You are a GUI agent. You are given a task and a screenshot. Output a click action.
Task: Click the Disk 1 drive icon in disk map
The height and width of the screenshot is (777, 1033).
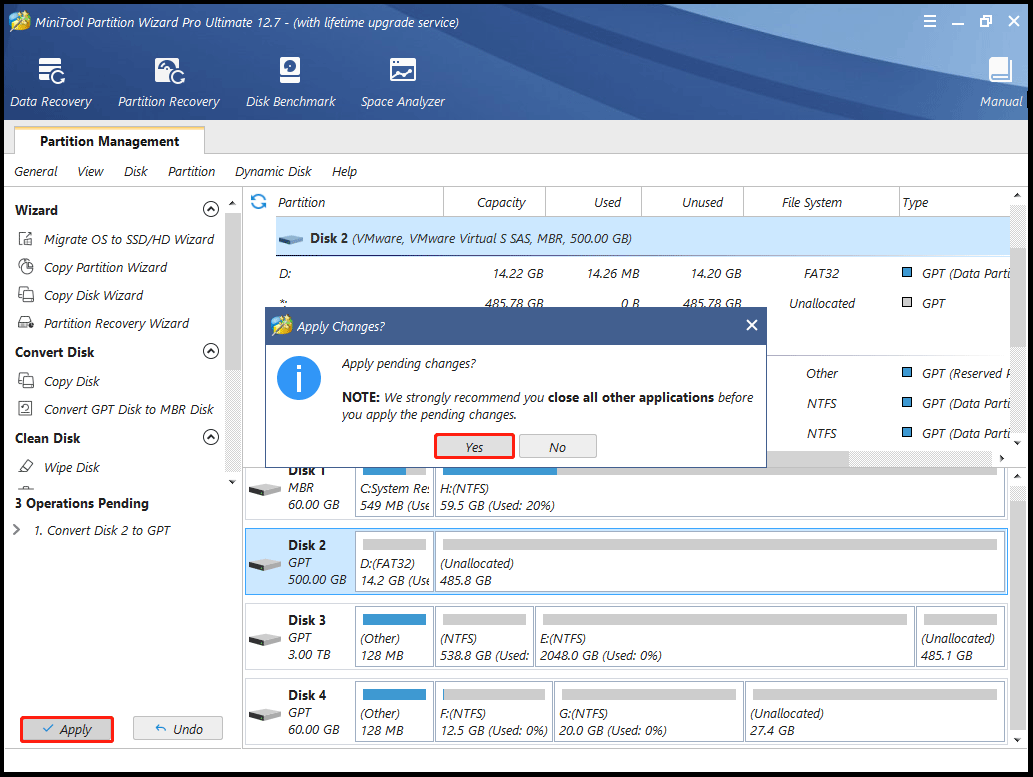(265, 490)
